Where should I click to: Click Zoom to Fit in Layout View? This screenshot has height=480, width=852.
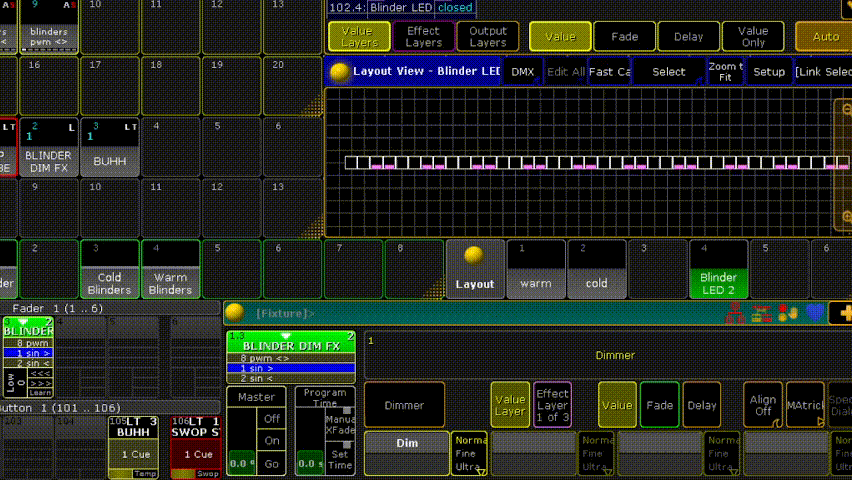point(725,72)
